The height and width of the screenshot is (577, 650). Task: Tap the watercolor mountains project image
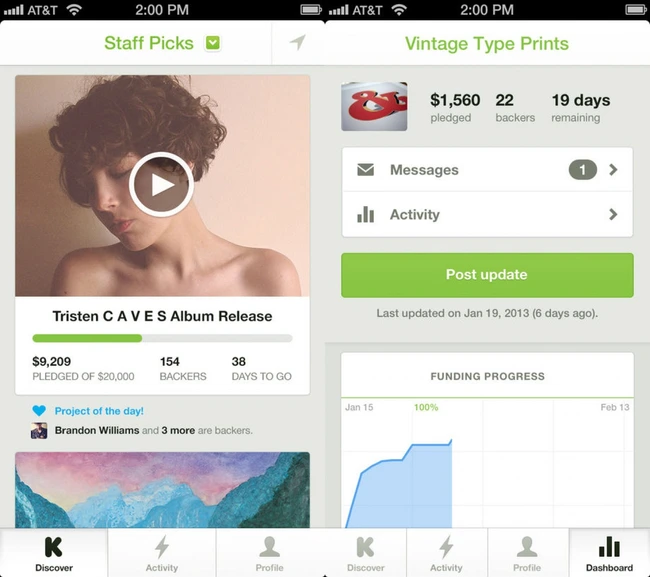162,490
